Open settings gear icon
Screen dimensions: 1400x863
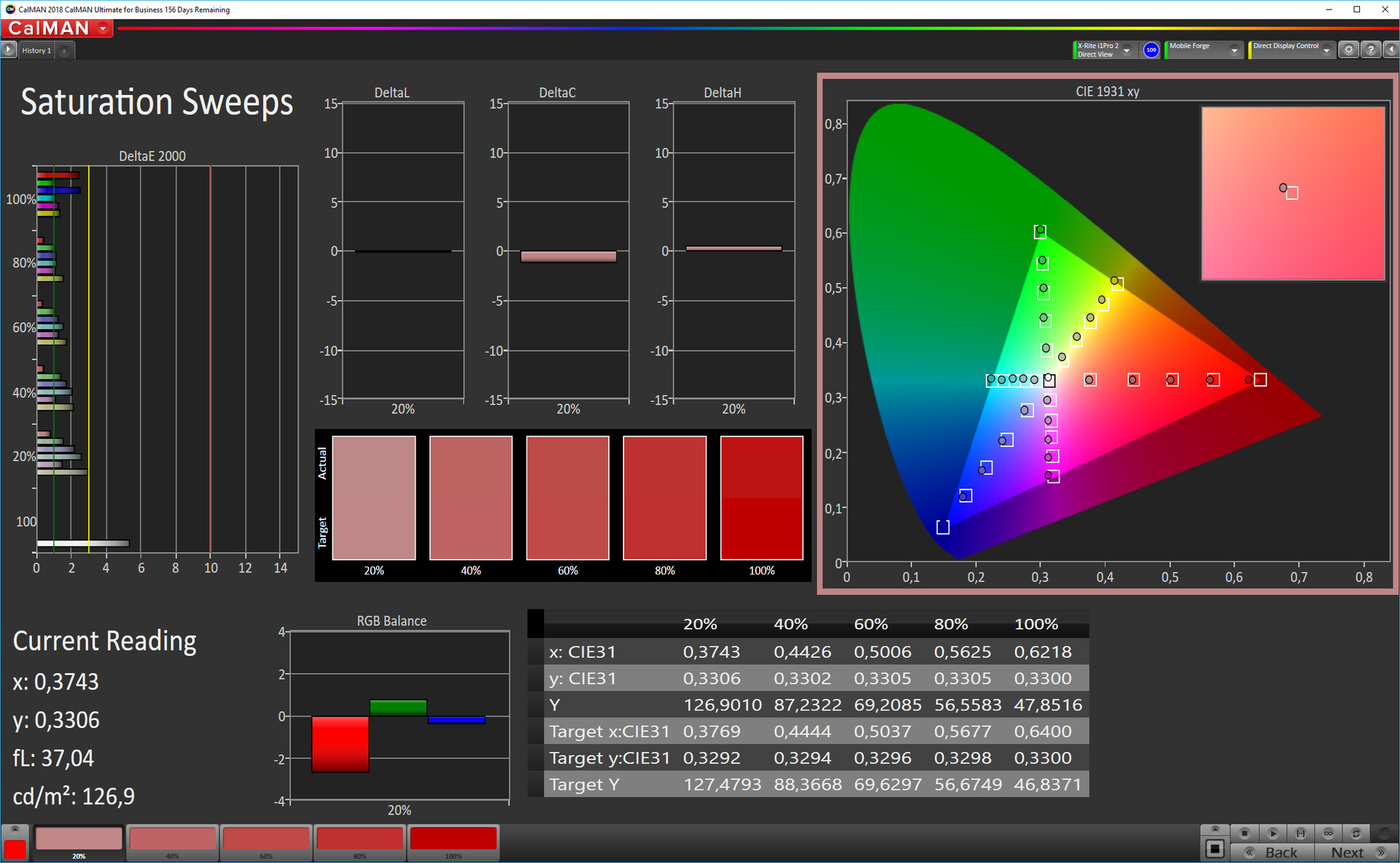coord(1348,50)
